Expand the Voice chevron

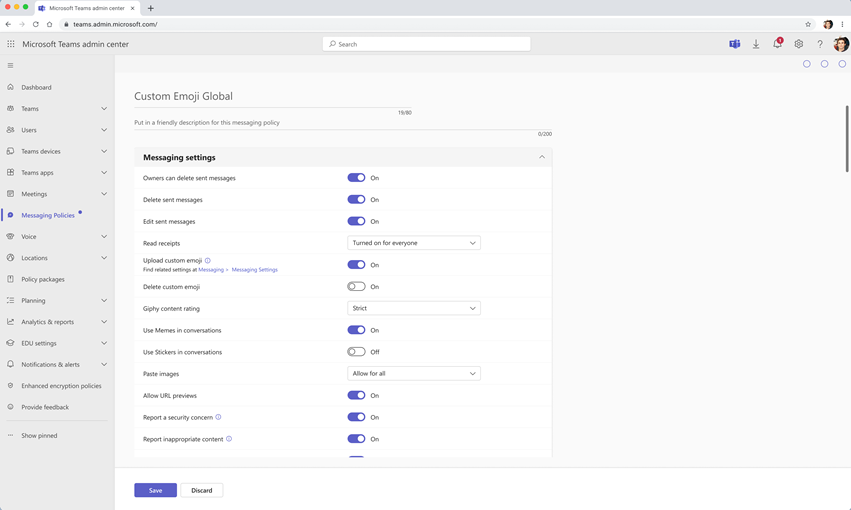pos(104,236)
